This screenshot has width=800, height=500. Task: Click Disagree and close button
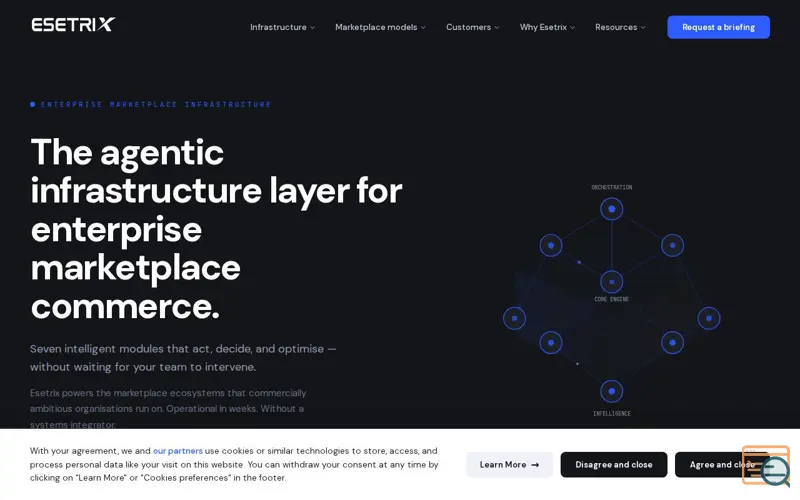614,464
